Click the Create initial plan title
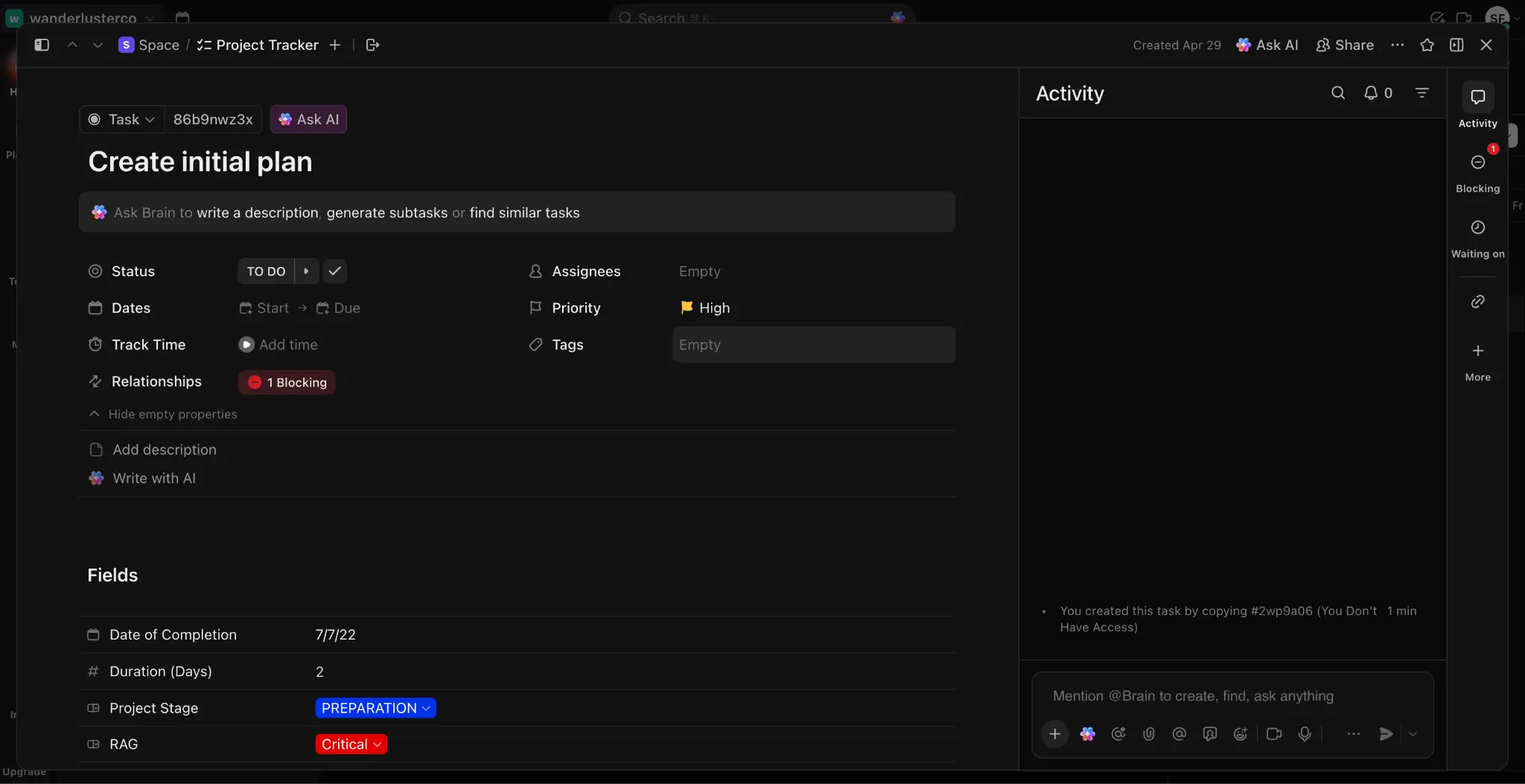The width and height of the screenshot is (1525, 784). pyautogui.click(x=200, y=162)
